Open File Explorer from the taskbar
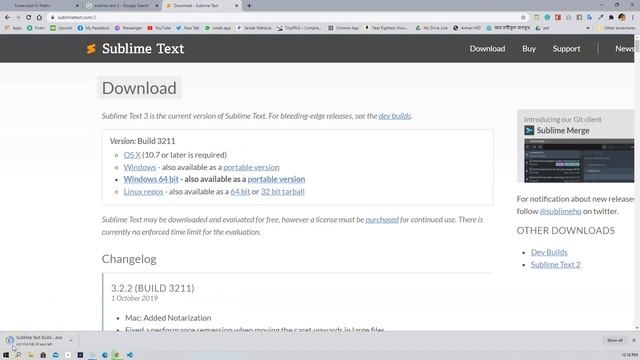Image resolution: width=640 pixels, height=360 pixels. click(x=31, y=355)
